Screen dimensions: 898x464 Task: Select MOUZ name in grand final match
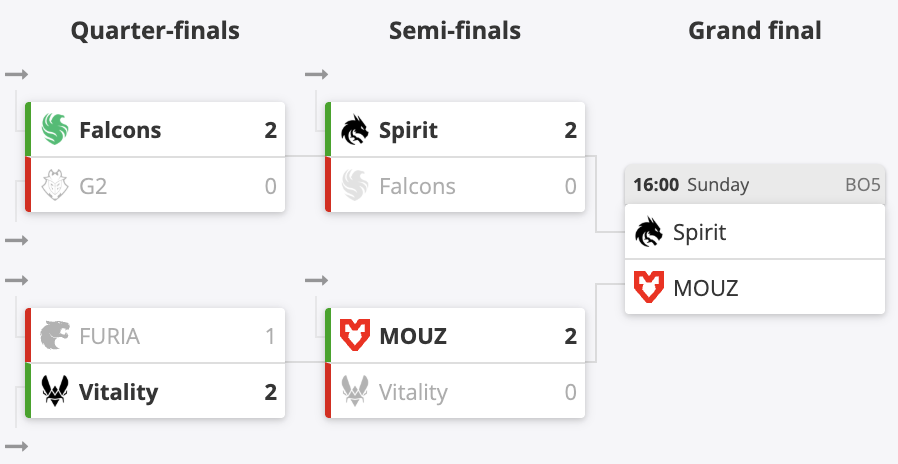pos(706,288)
